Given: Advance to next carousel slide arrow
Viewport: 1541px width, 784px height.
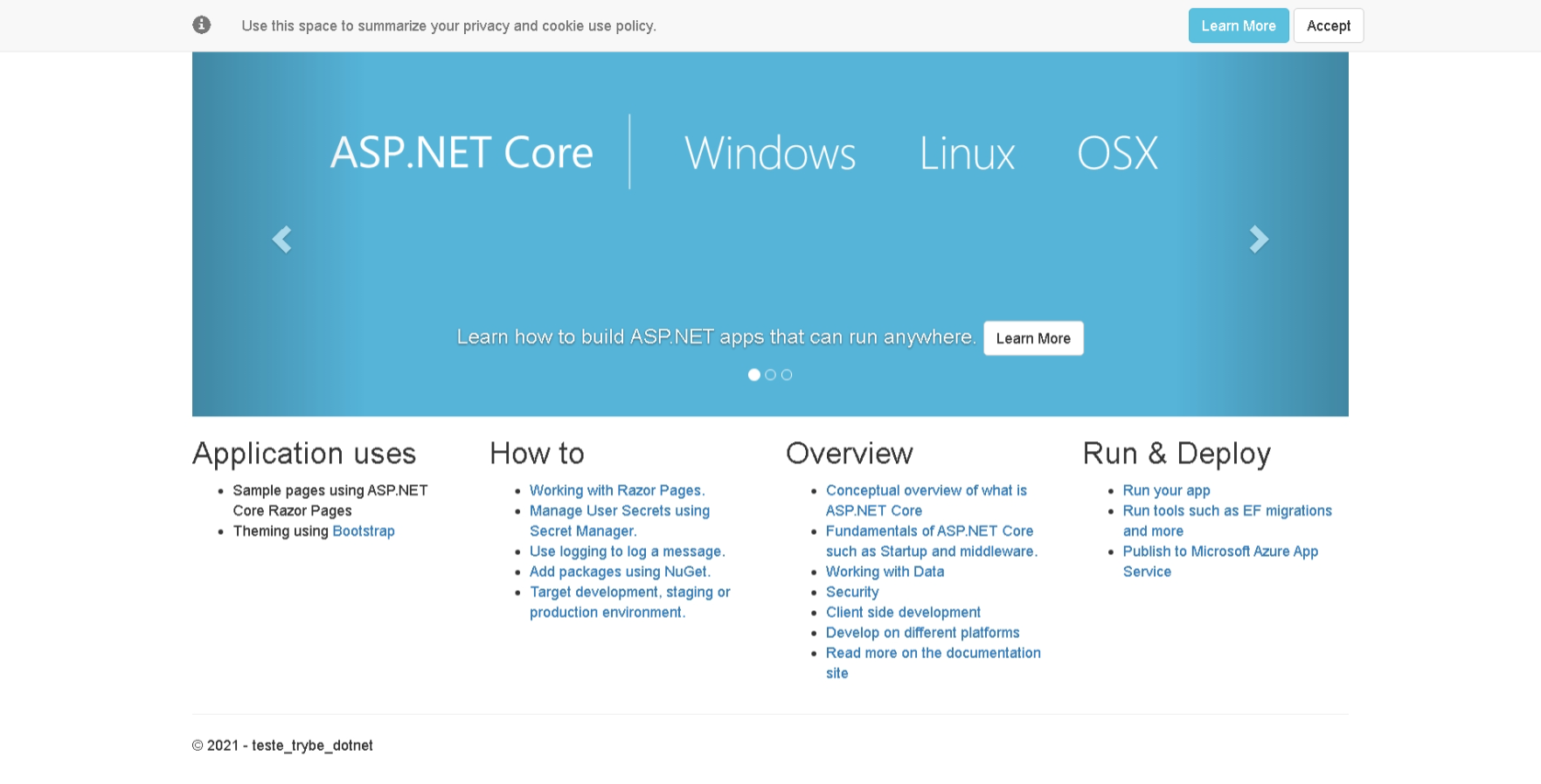Looking at the screenshot, I should tap(1259, 239).
